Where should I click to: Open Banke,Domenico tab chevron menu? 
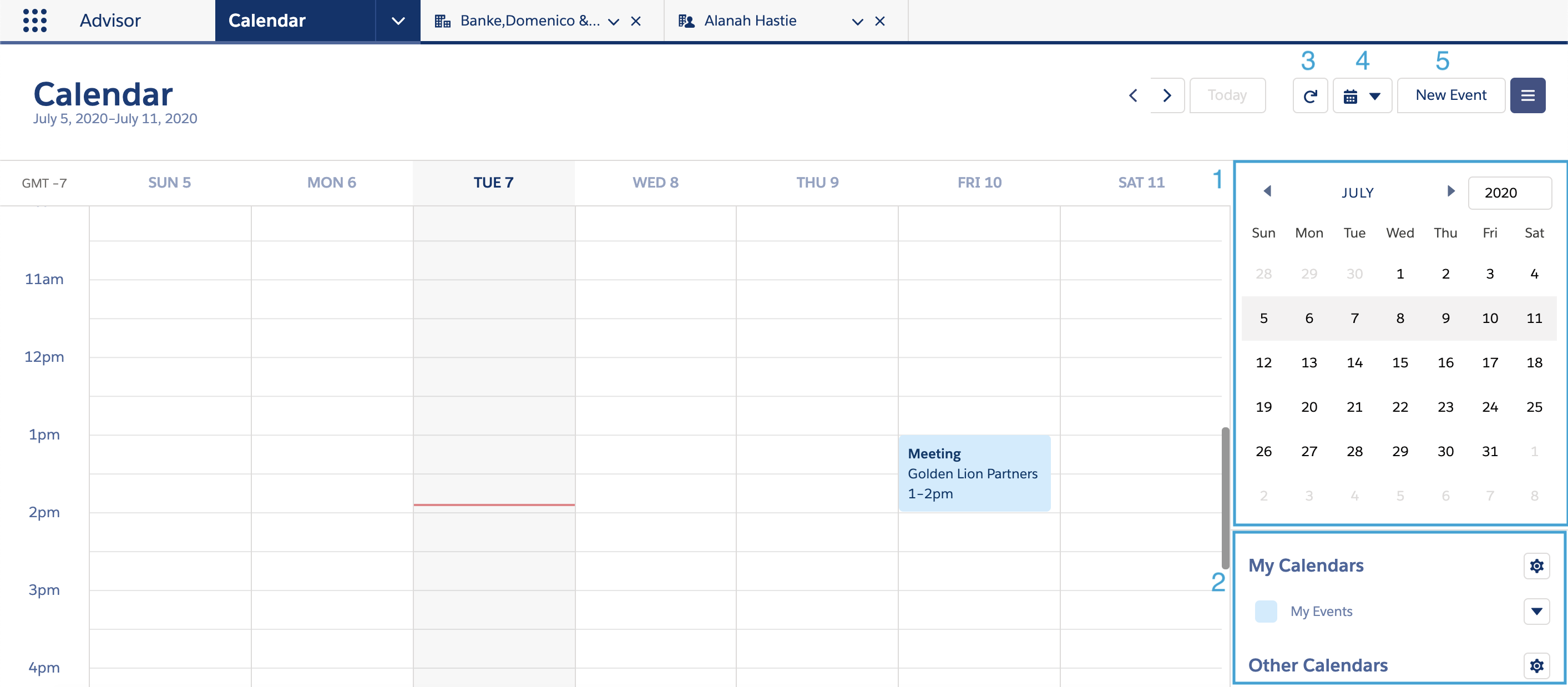pyautogui.click(x=614, y=21)
